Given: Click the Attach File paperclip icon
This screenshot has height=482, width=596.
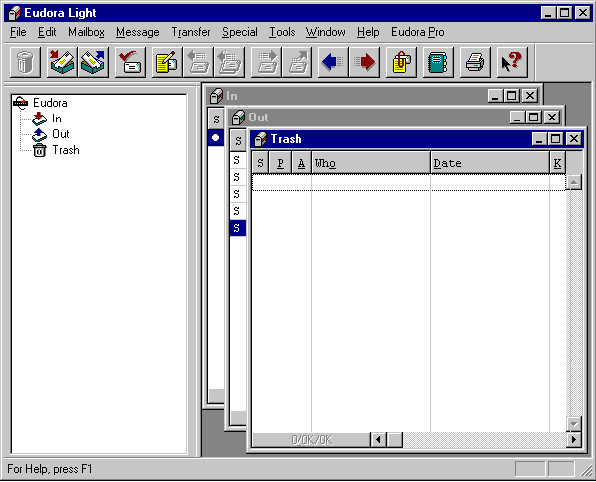Looking at the screenshot, I should pyautogui.click(x=401, y=62).
